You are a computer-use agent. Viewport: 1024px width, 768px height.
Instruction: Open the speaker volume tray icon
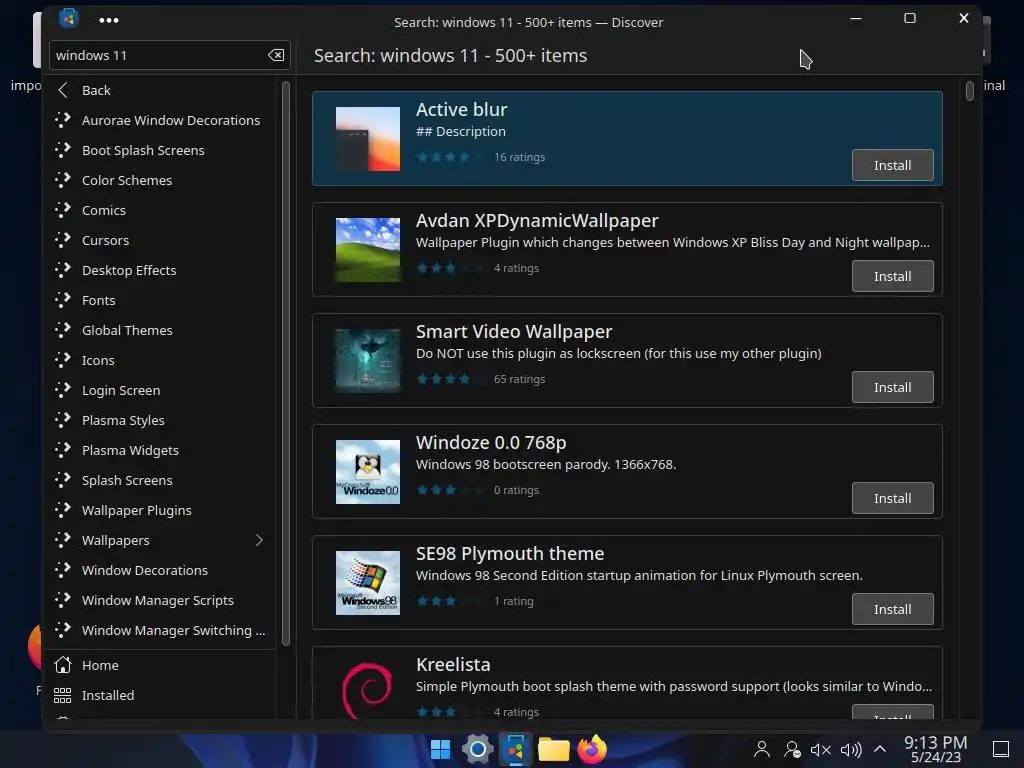tap(851, 750)
